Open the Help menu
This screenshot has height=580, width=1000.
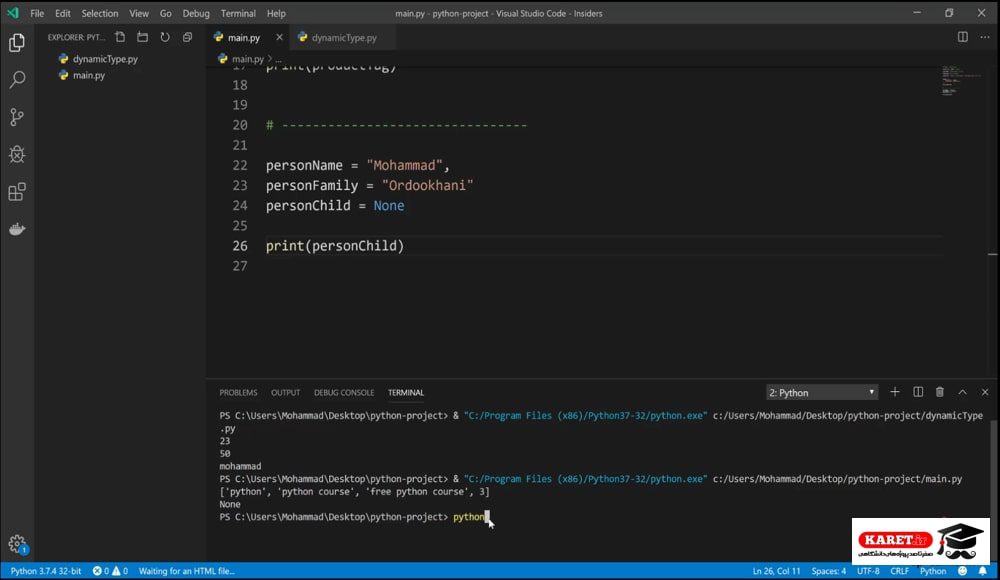click(276, 13)
